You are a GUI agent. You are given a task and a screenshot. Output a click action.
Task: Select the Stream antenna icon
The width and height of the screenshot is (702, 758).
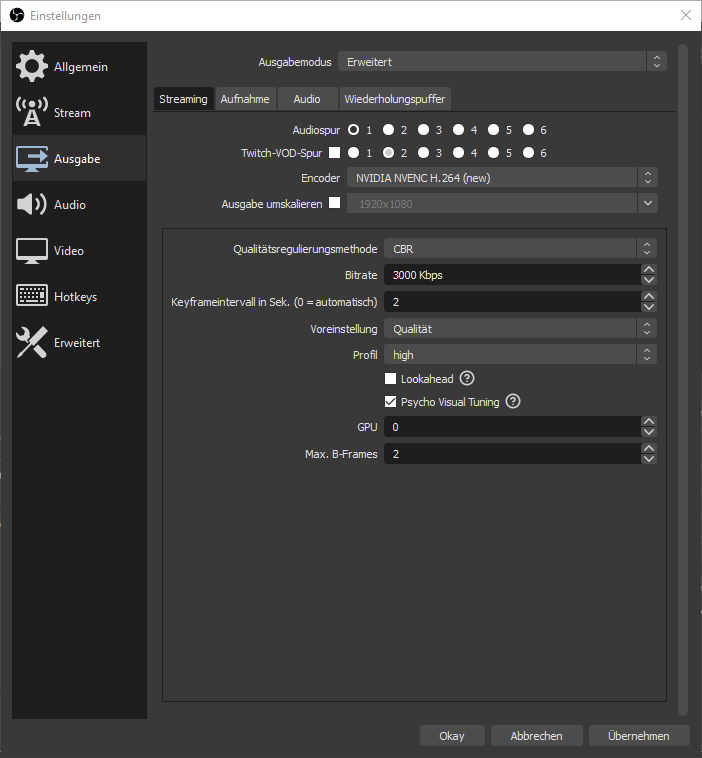point(32,113)
